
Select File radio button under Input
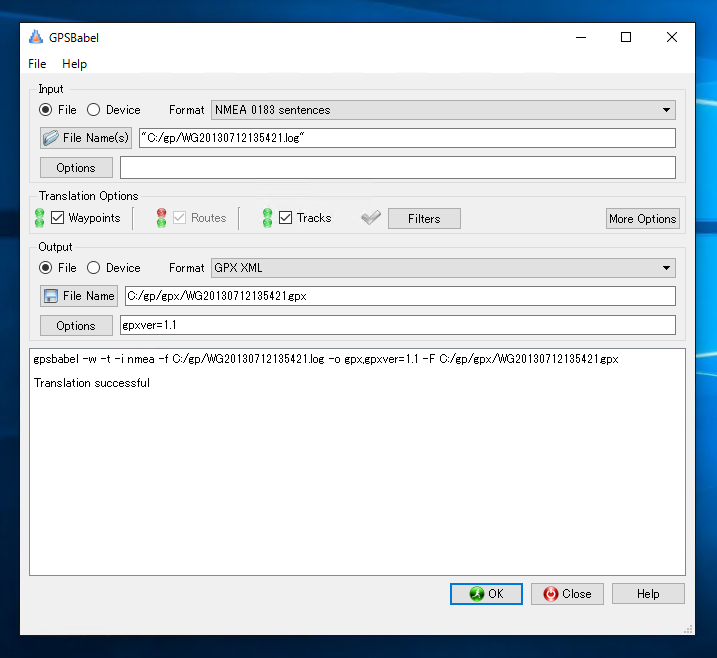point(45,110)
